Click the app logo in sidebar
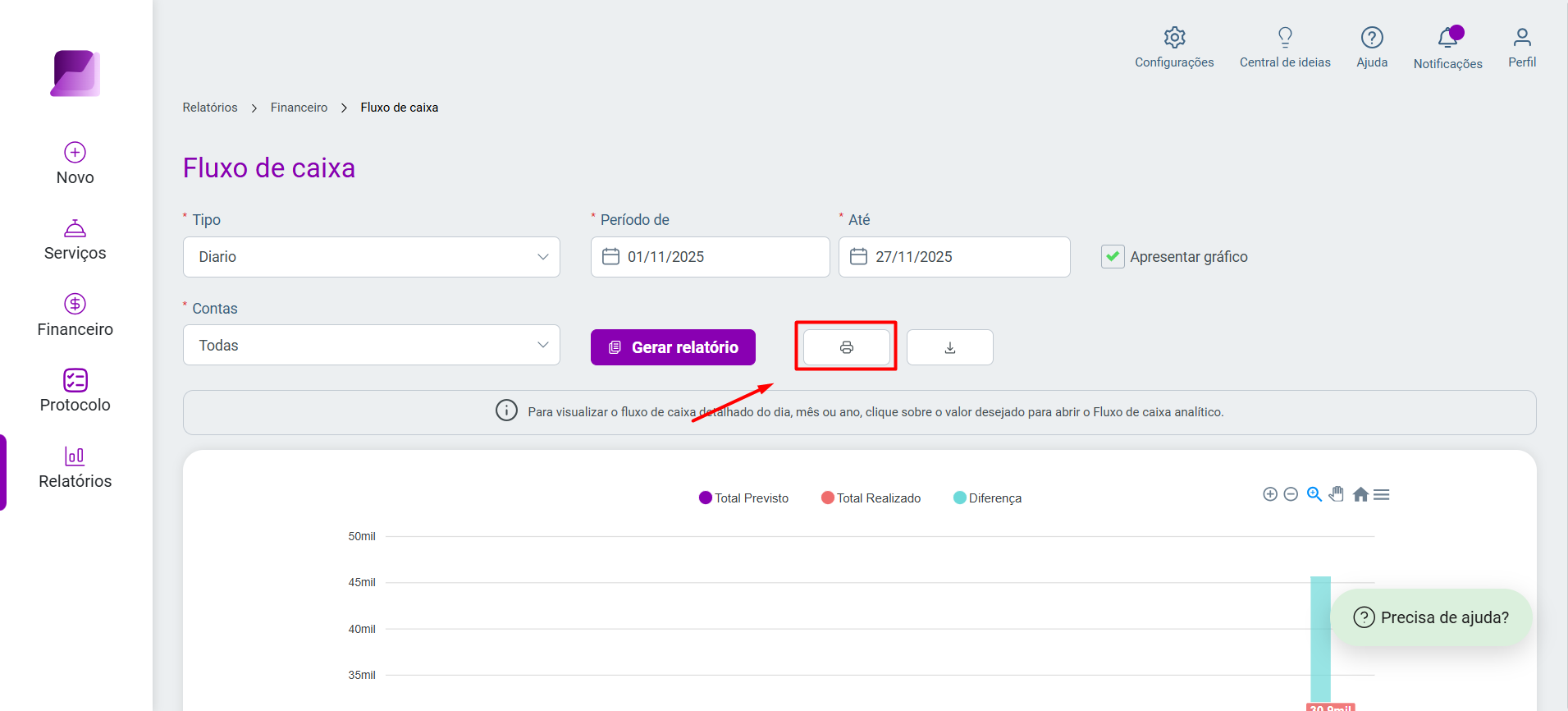1568x711 pixels. [x=75, y=73]
